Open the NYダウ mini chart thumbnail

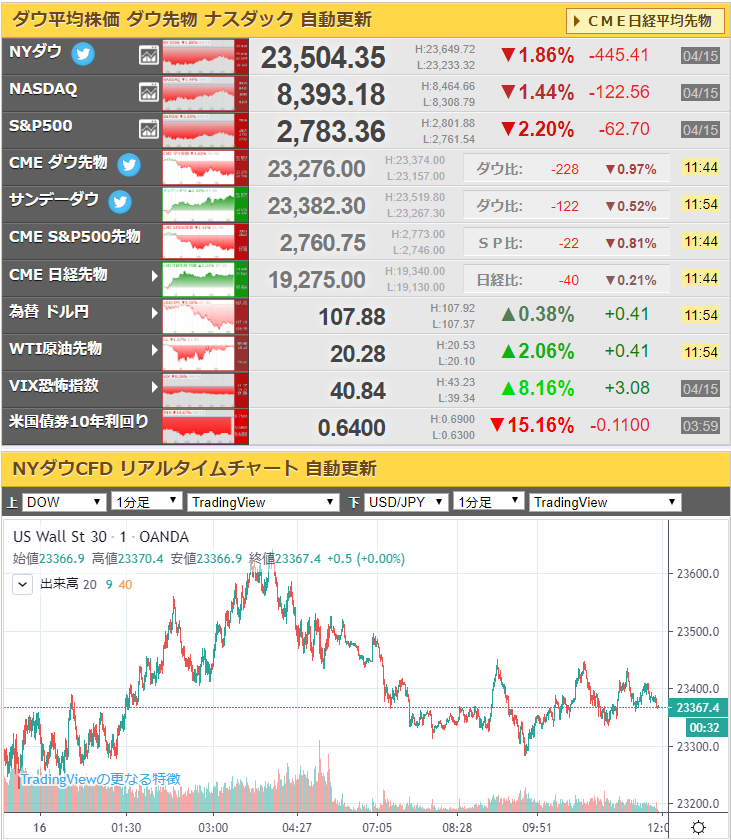205,56
